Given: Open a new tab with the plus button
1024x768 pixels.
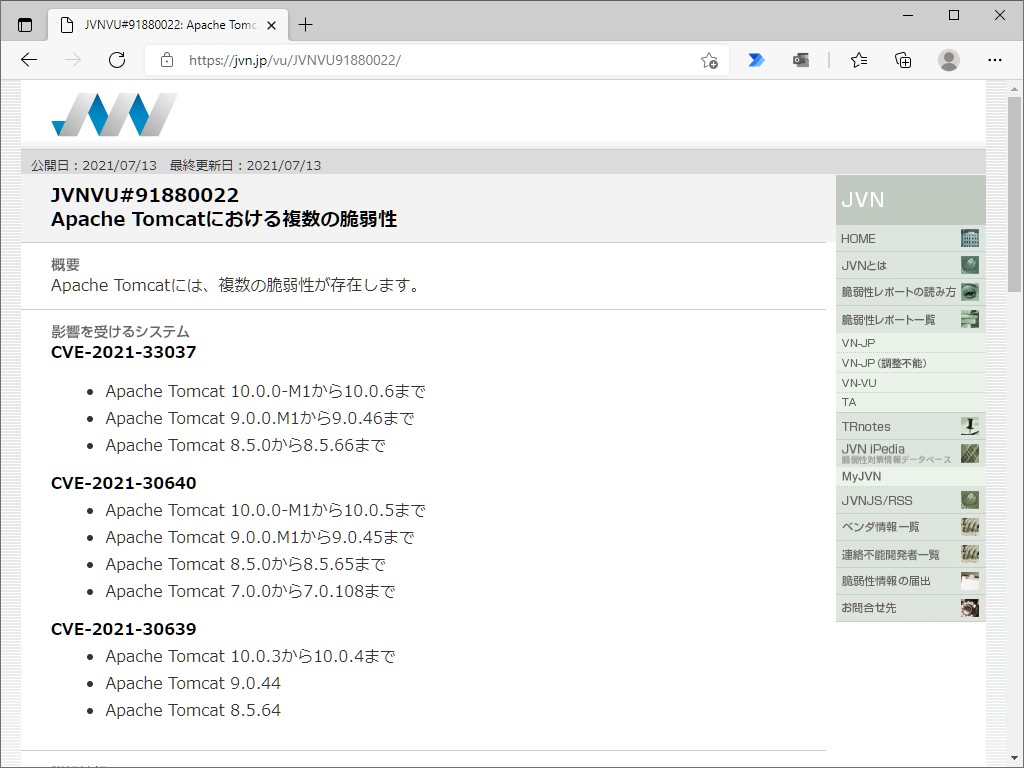Looking at the screenshot, I should tap(306, 22).
